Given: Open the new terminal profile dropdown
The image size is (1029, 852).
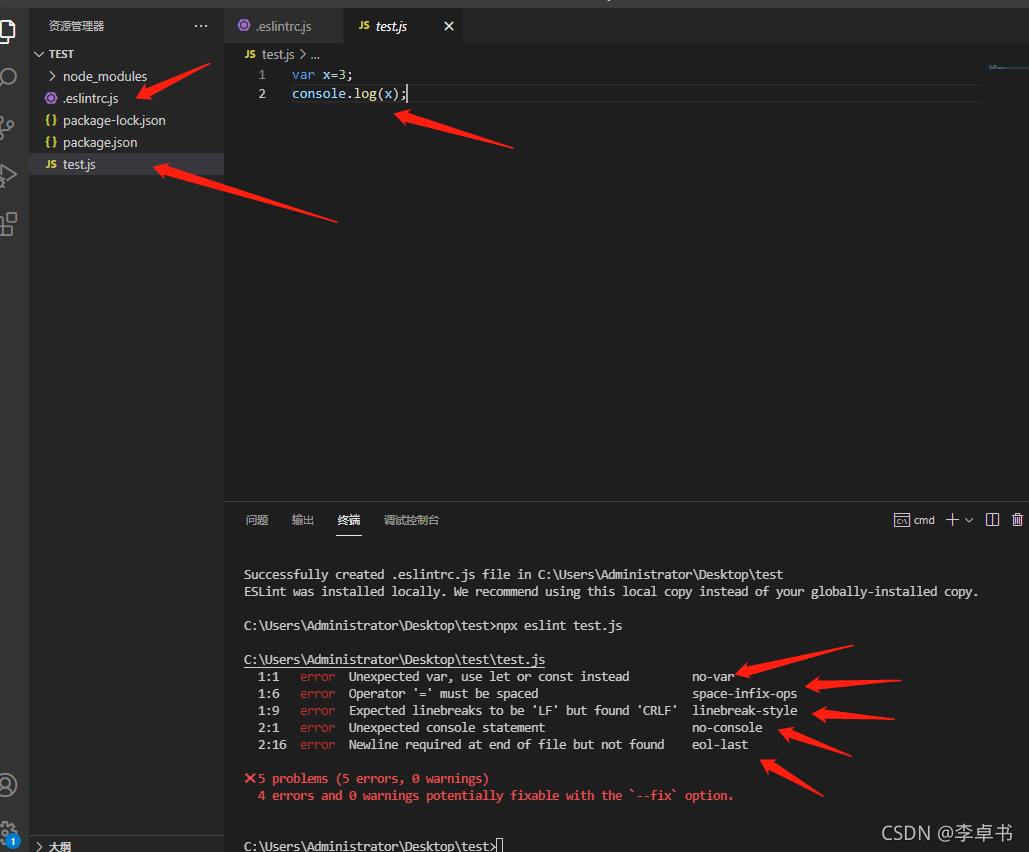Looking at the screenshot, I should pyautogui.click(x=969, y=521).
